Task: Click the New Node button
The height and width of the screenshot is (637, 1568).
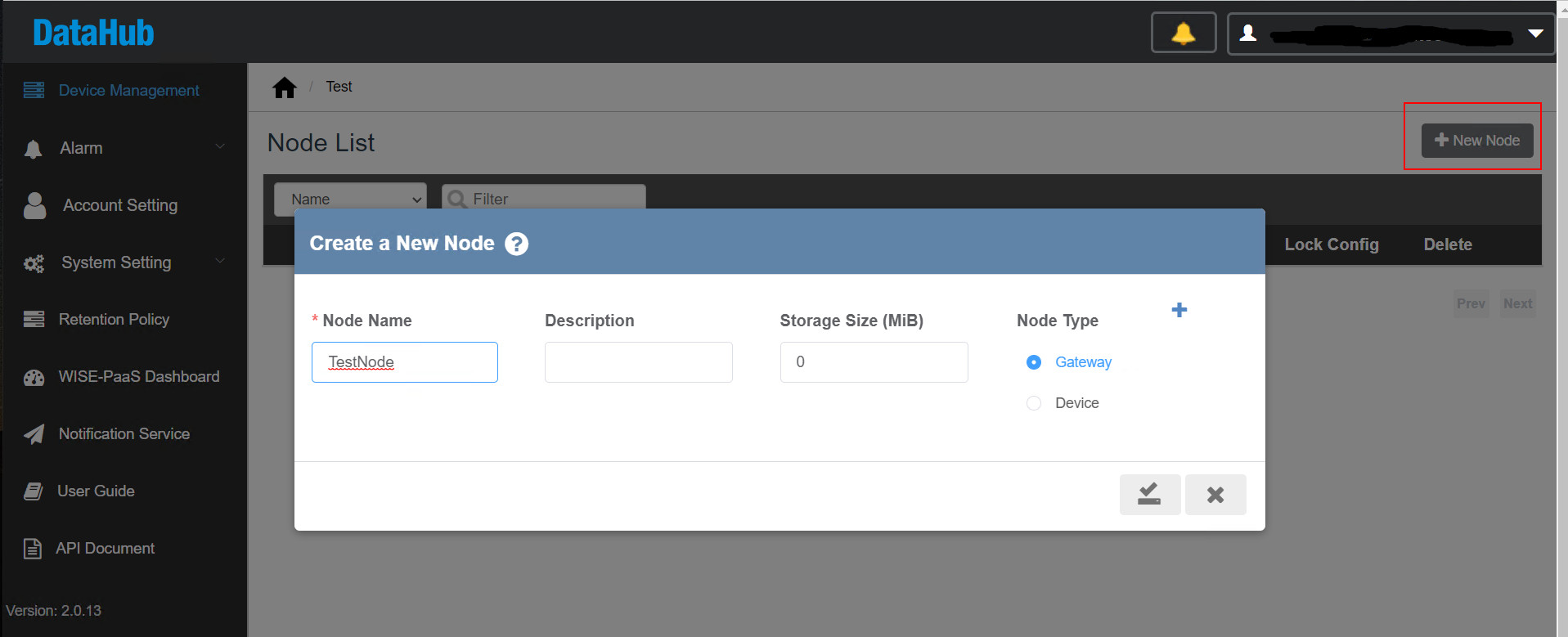Action: pyautogui.click(x=1476, y=141)
